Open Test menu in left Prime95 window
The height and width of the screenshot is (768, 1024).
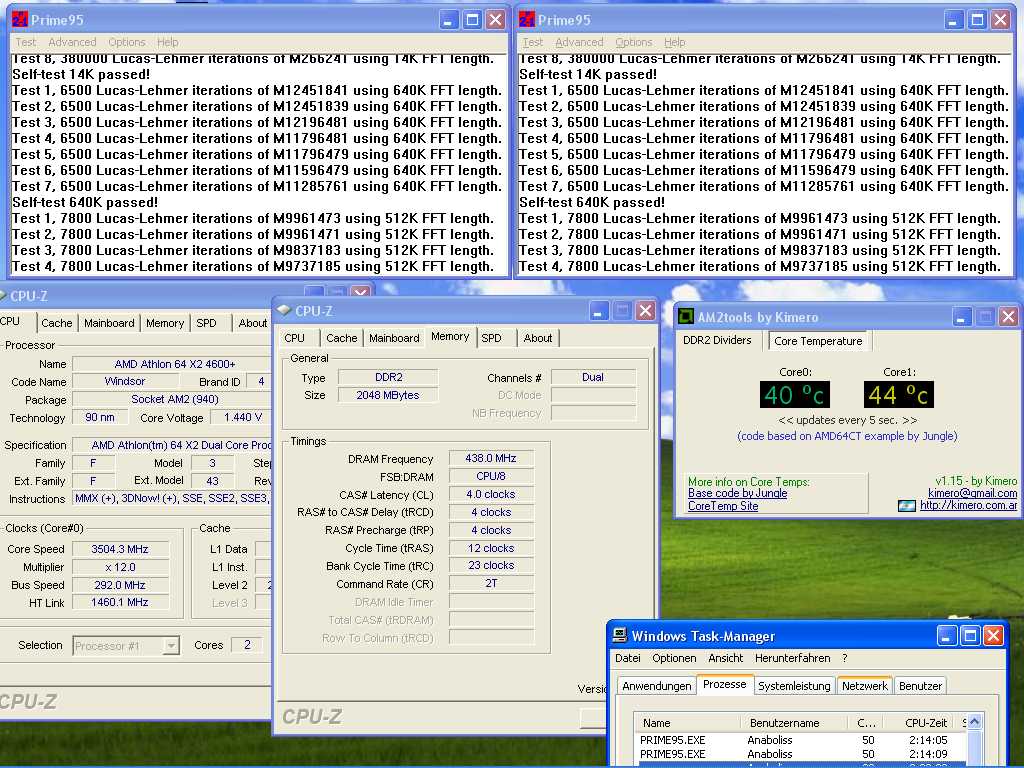point(25,42)
